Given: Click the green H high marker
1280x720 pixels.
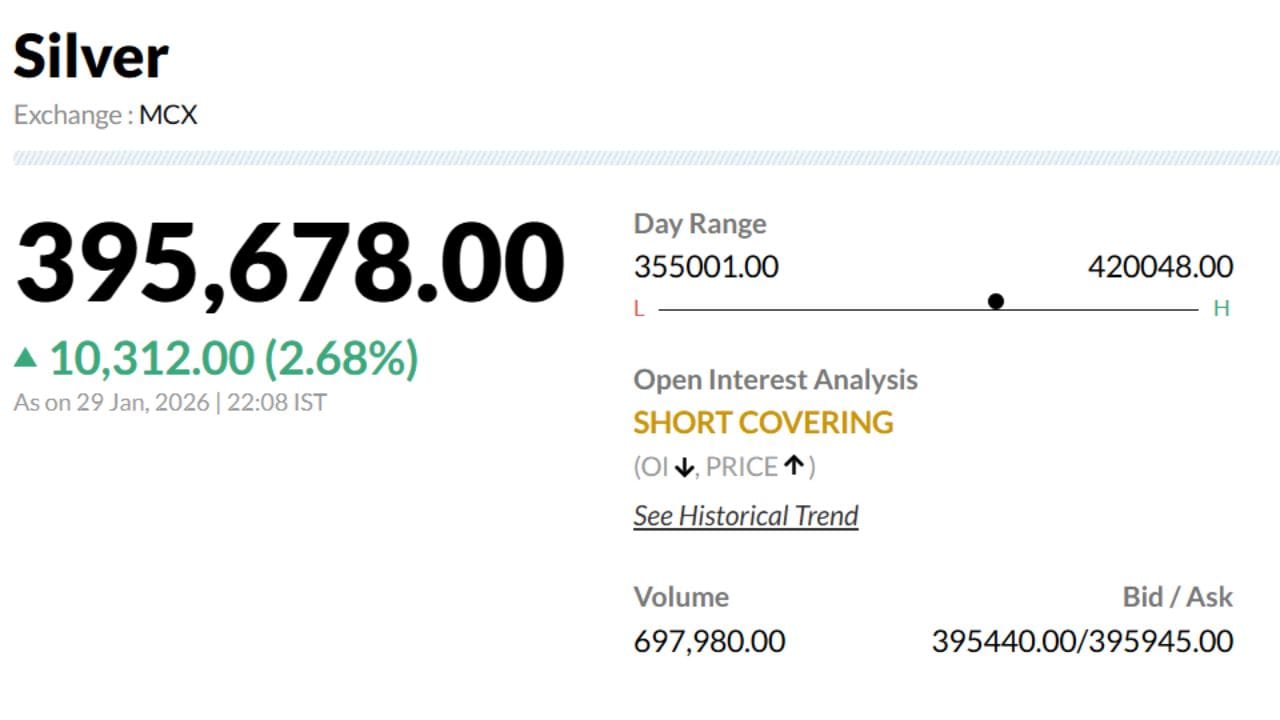Looking at the screenshot, I should click(1221, 309).
